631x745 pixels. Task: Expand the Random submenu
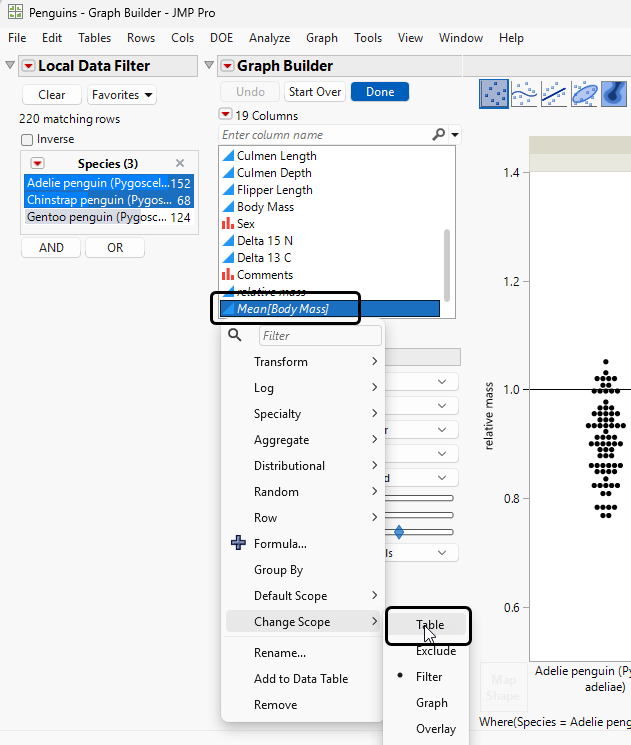pyautogui.click(x=303, y=491)
